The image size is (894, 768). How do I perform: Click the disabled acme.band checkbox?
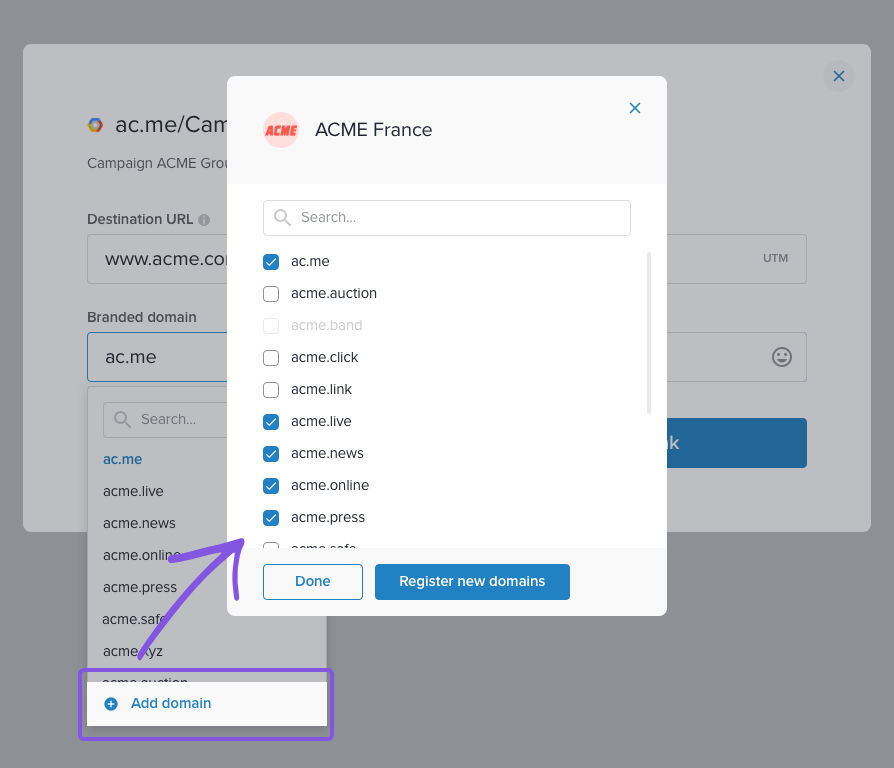[271, 326]
